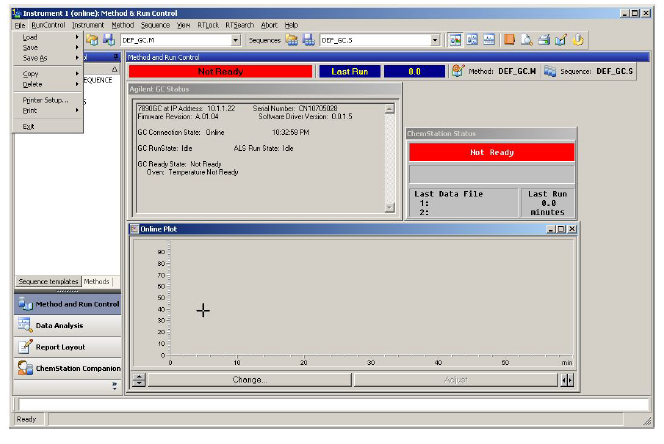The image size is (664, 444).
Task: Click the navigation pane overflow chevron
Action: pos(114,386)
